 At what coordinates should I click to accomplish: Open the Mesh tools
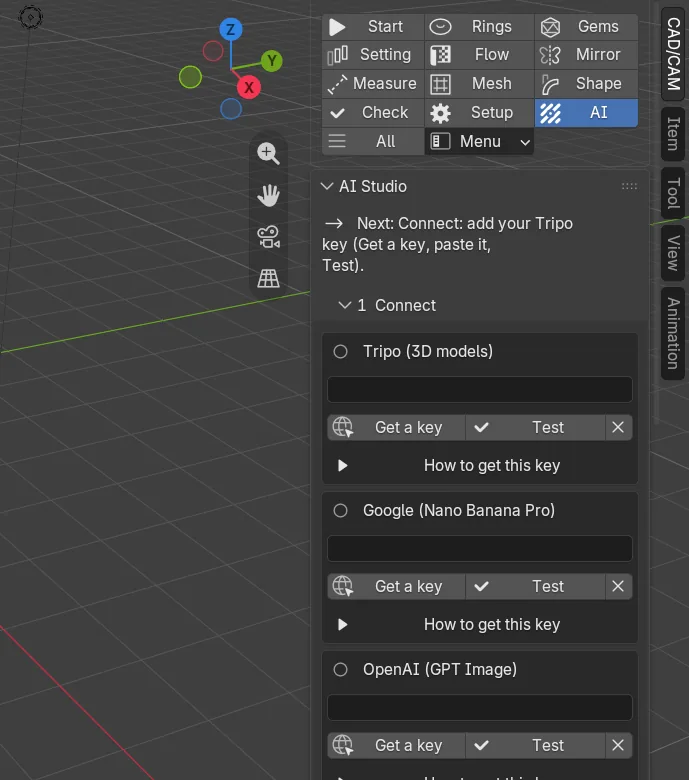480,84
